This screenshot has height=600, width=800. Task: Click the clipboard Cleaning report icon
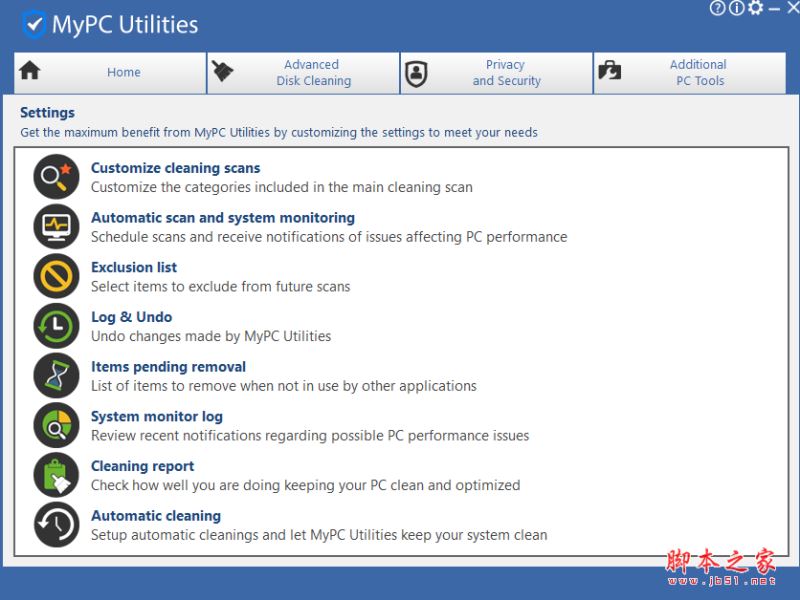pyautogui.click(x=57, y=474)
